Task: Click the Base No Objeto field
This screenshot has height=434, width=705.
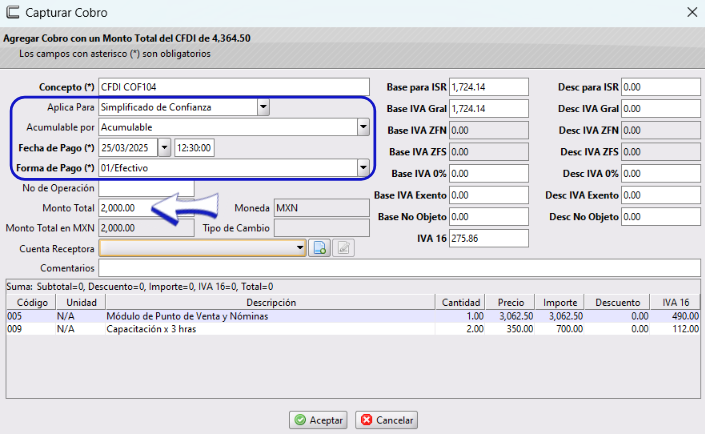Action: 489,217
